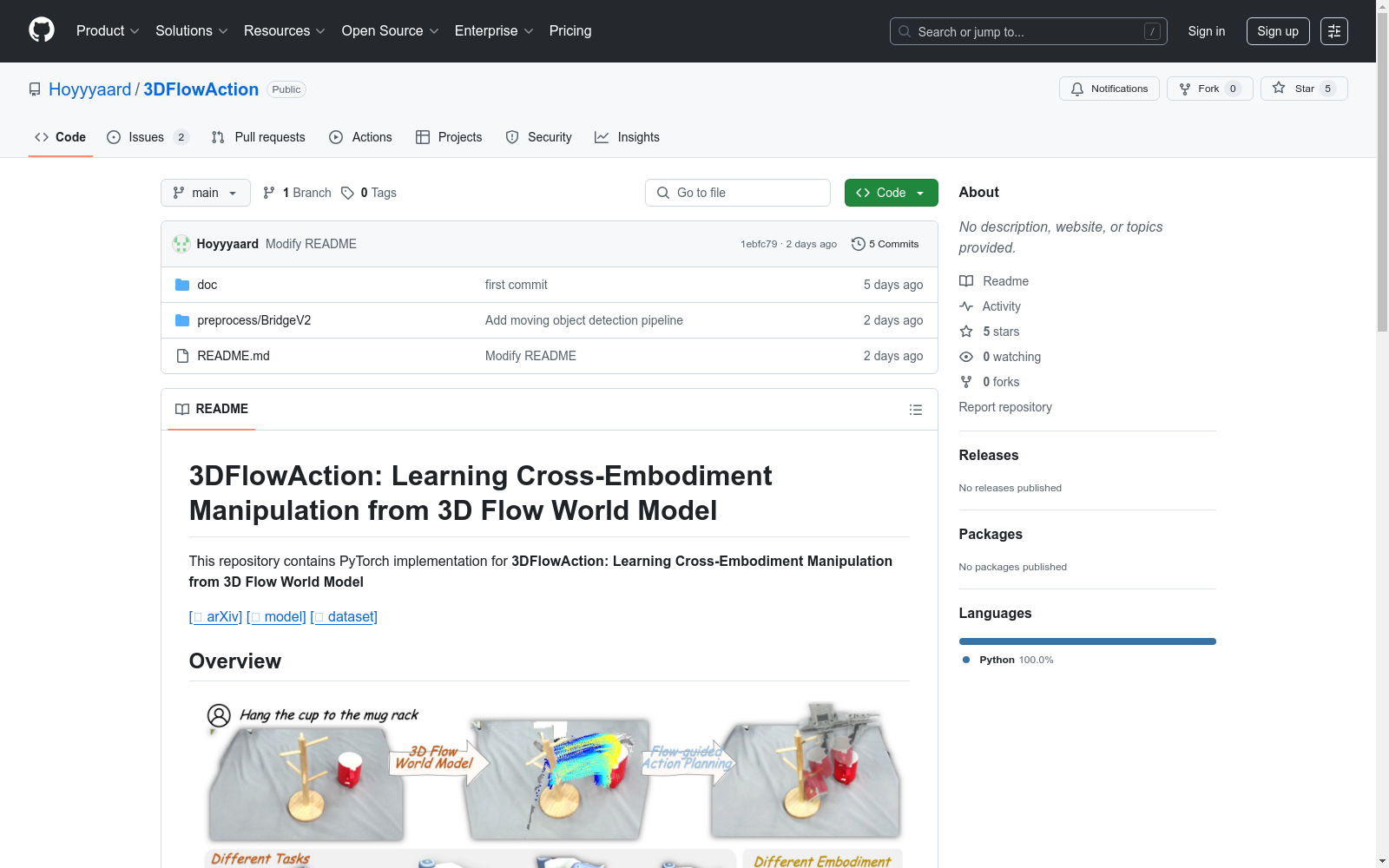1389x868 pixels.
Task: Switch to the Security tab
Action: pos(539,137)
